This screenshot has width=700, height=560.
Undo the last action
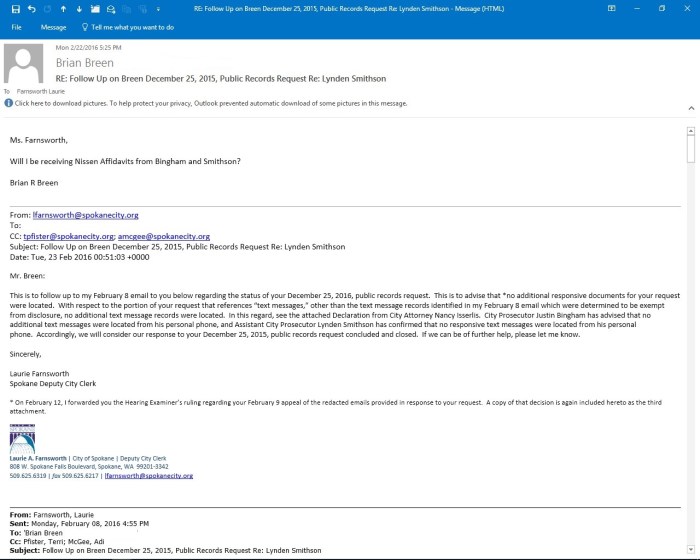point(33,8)
